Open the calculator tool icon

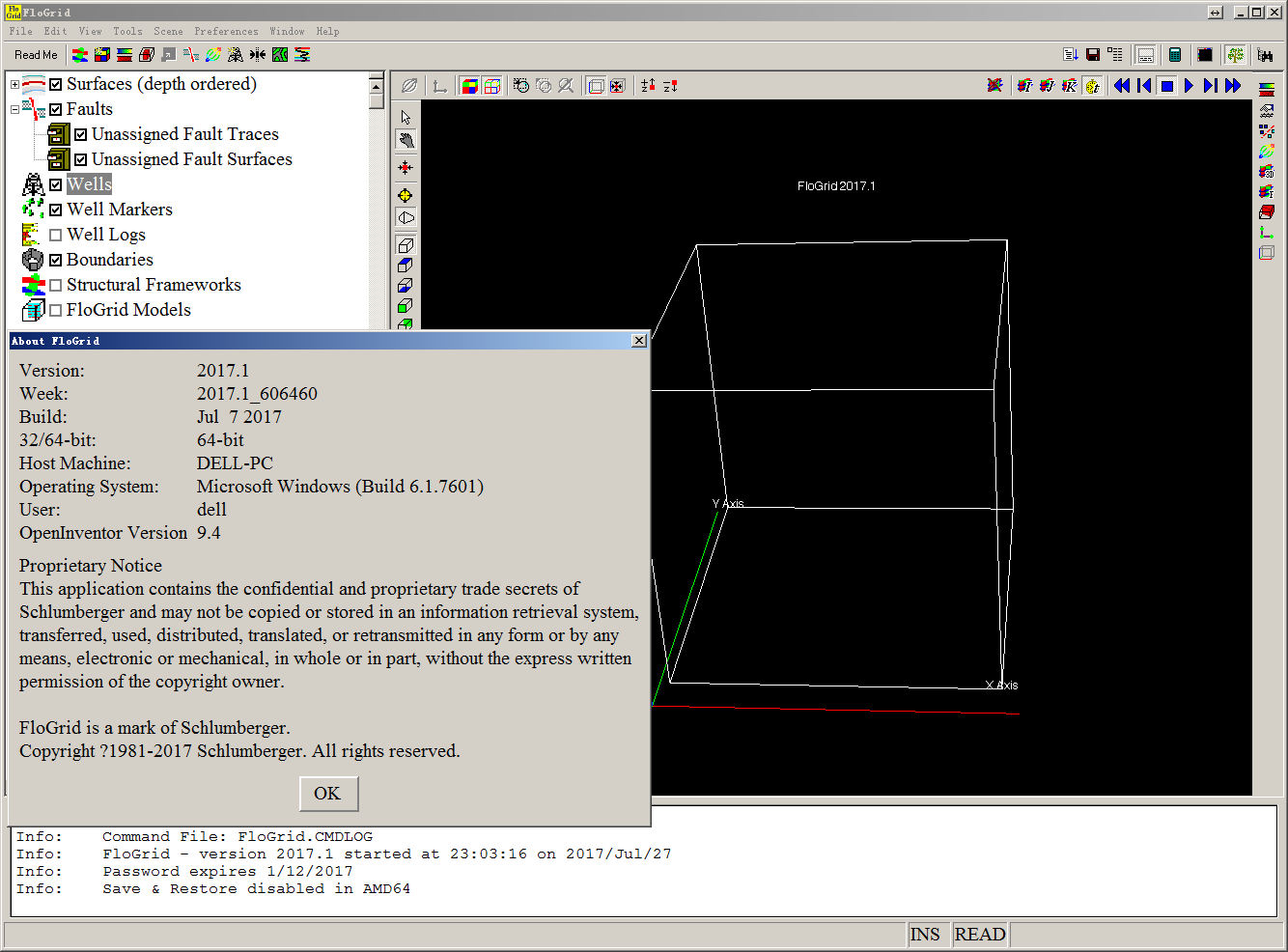coord(1175,55)
